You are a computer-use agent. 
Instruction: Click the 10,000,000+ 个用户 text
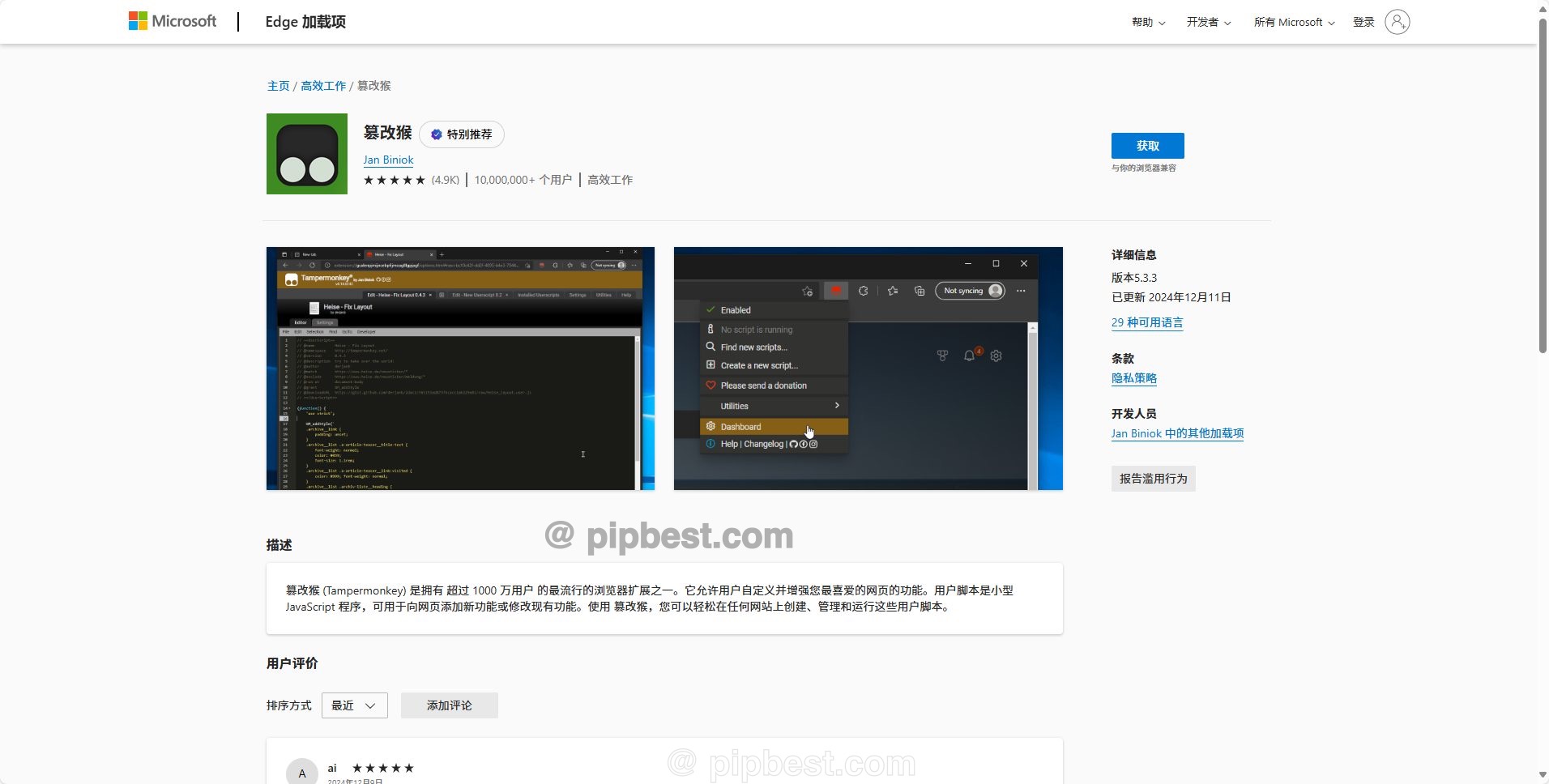coord(523,180)
